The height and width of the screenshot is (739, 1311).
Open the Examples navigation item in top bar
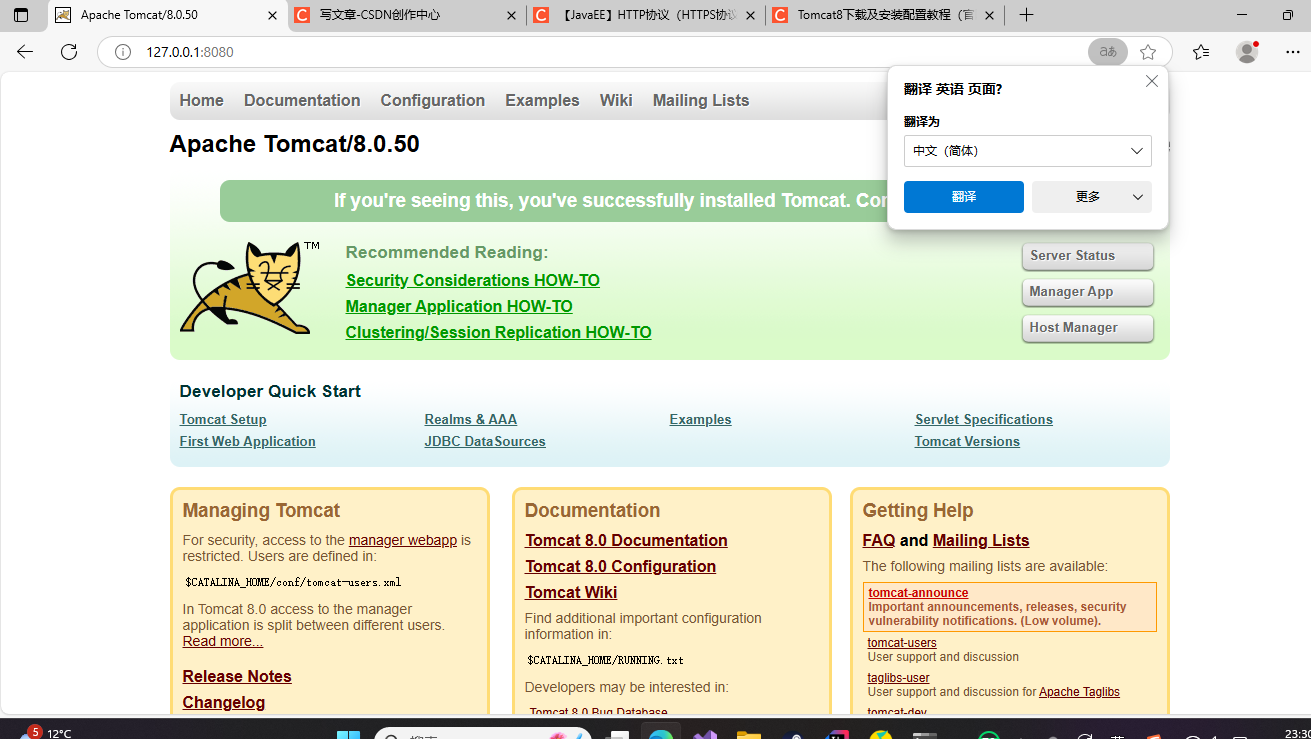click(x=542, y=100)
